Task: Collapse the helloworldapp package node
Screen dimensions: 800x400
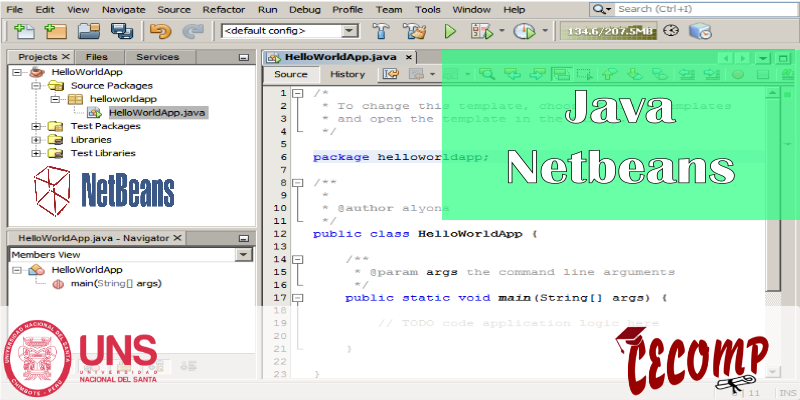Action: 55,99
